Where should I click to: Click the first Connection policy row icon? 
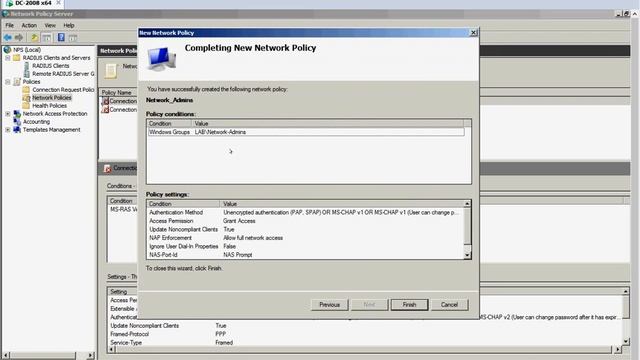(x=105, y=101)
